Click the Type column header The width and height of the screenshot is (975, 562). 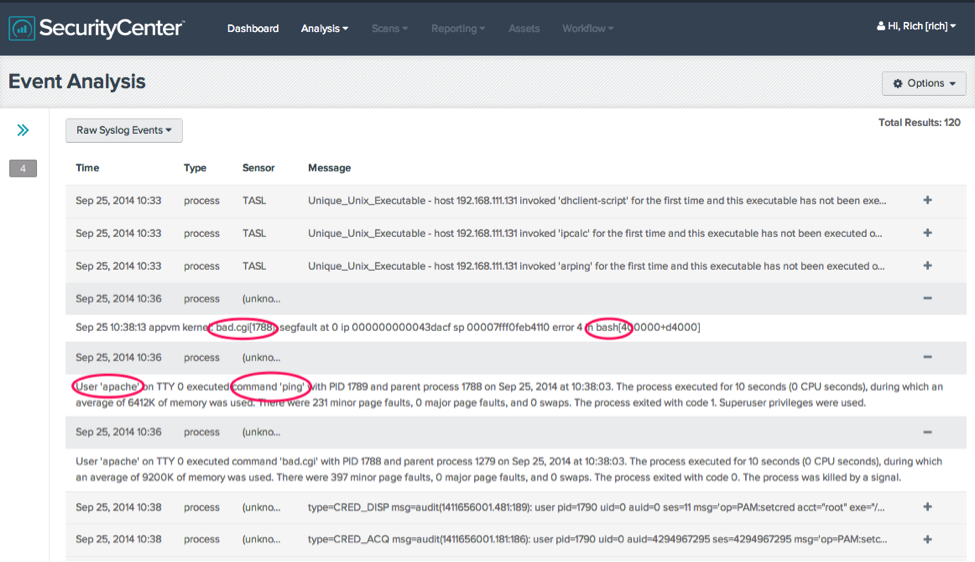tap(195, 168)
